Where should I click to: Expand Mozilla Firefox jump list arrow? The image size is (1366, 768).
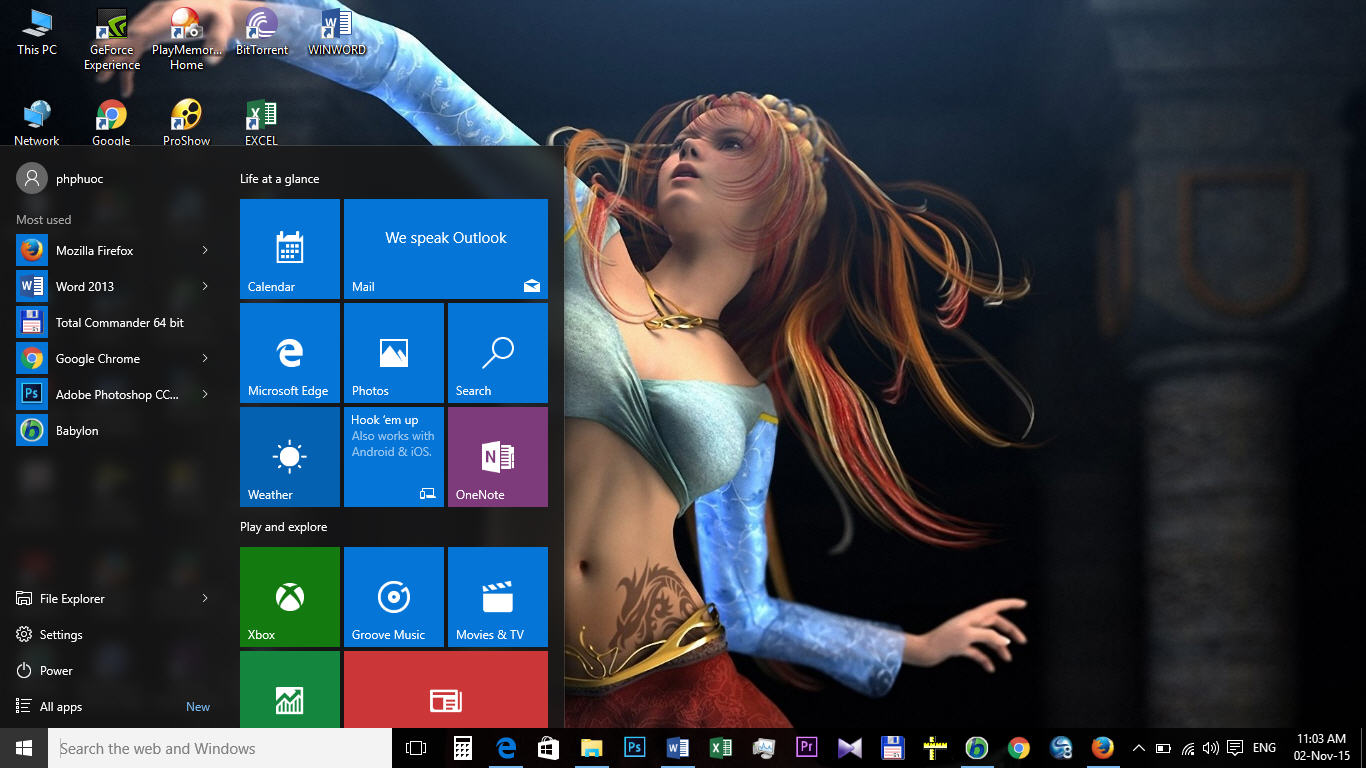pyautogui.click(x=205, y=250)
